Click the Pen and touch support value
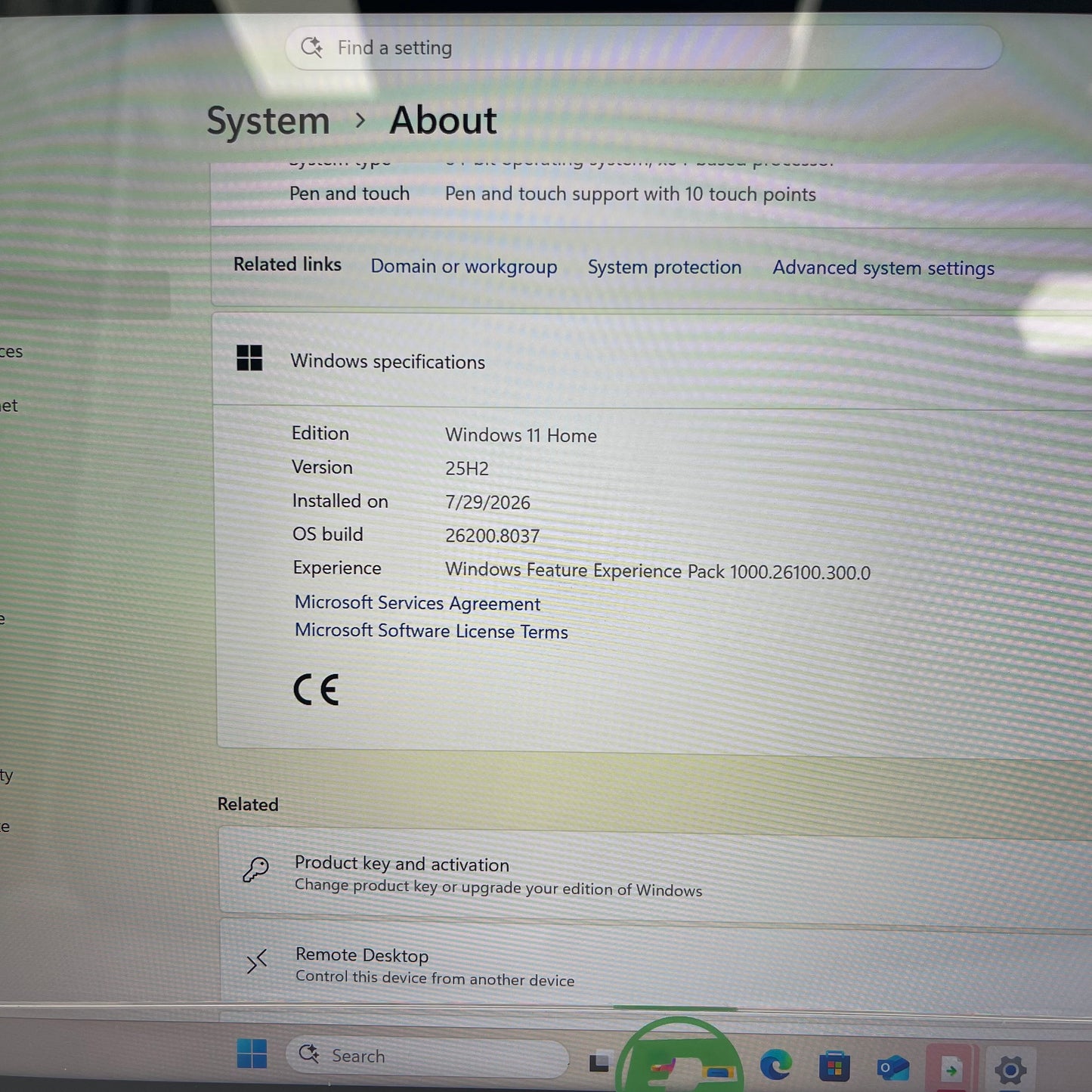 click(x=630, y=194)
